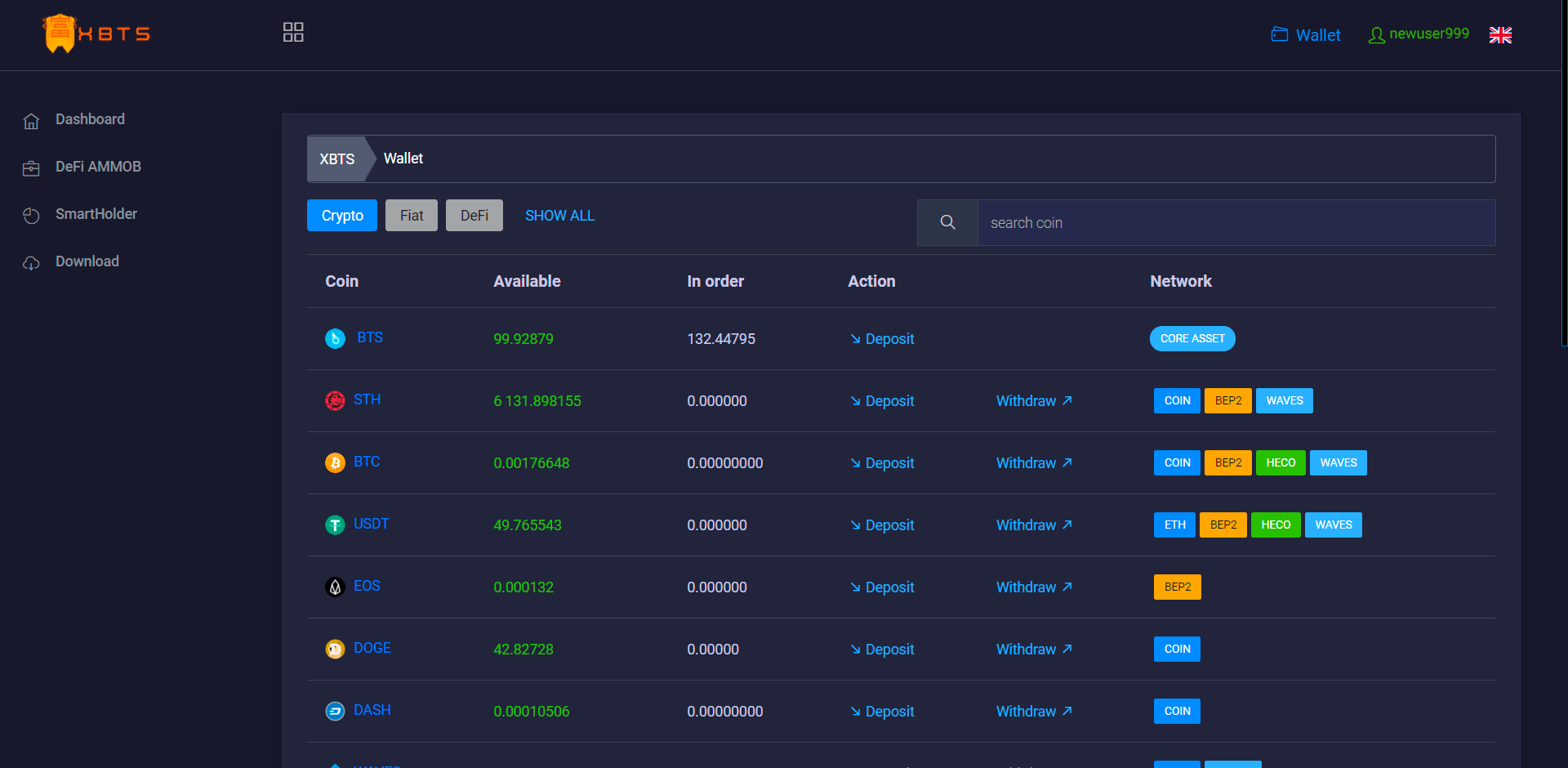Click XBTS breadcrumb

pos(337,159)
